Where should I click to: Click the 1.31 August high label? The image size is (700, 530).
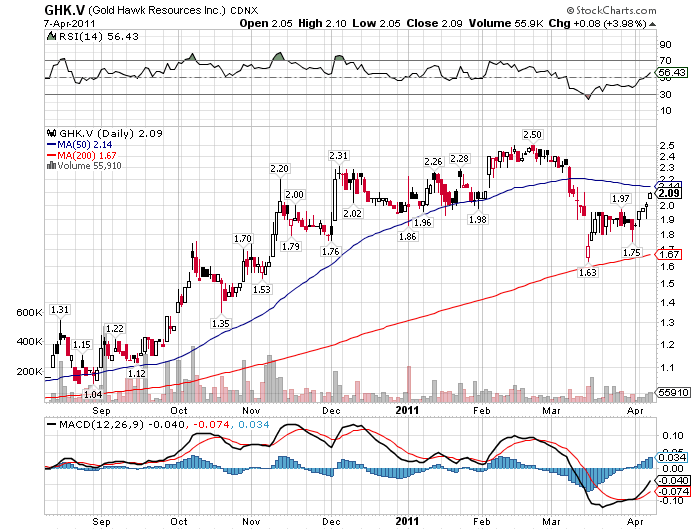pyautogui.click(x=60, y=309)
